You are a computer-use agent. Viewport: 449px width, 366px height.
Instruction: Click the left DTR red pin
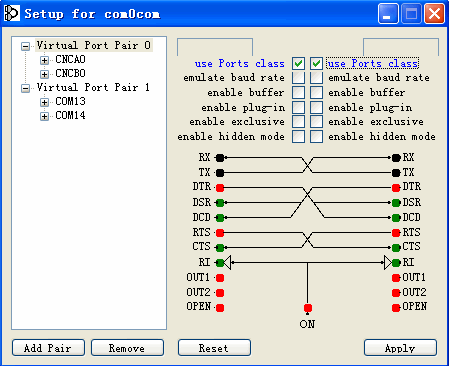[220, 188]
